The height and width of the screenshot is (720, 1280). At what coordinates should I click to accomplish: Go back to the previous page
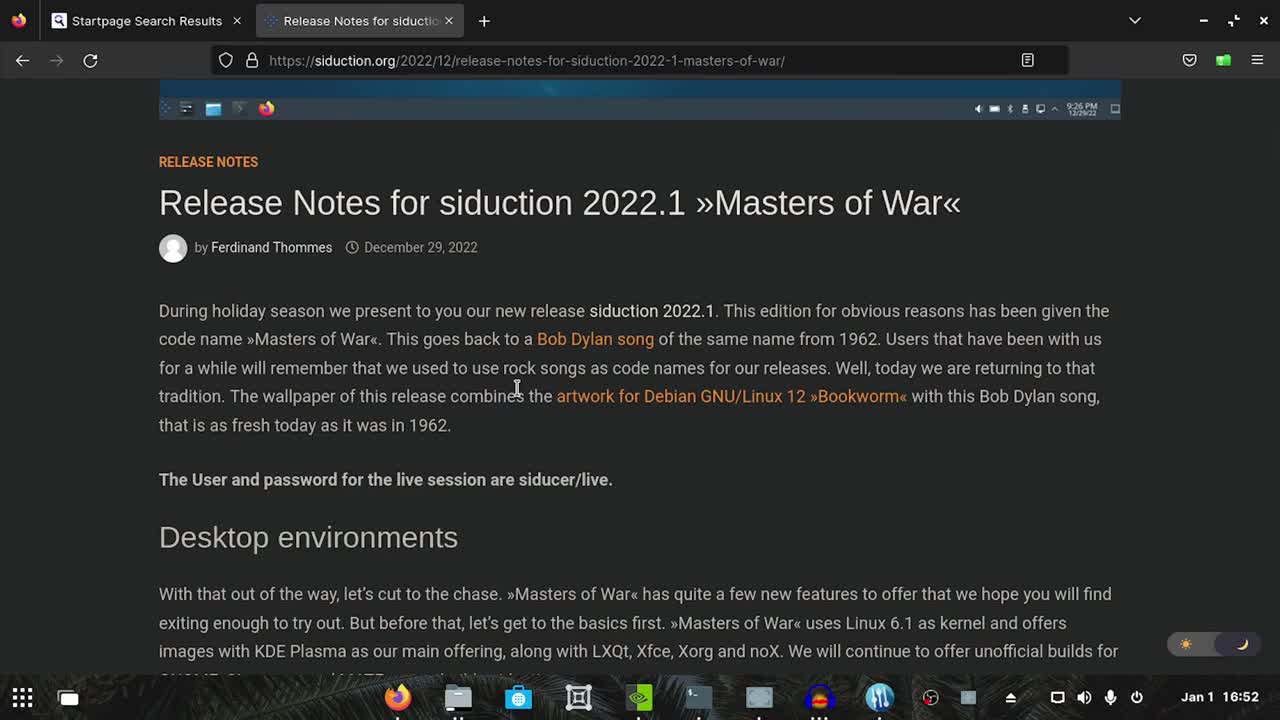(22, 60)
